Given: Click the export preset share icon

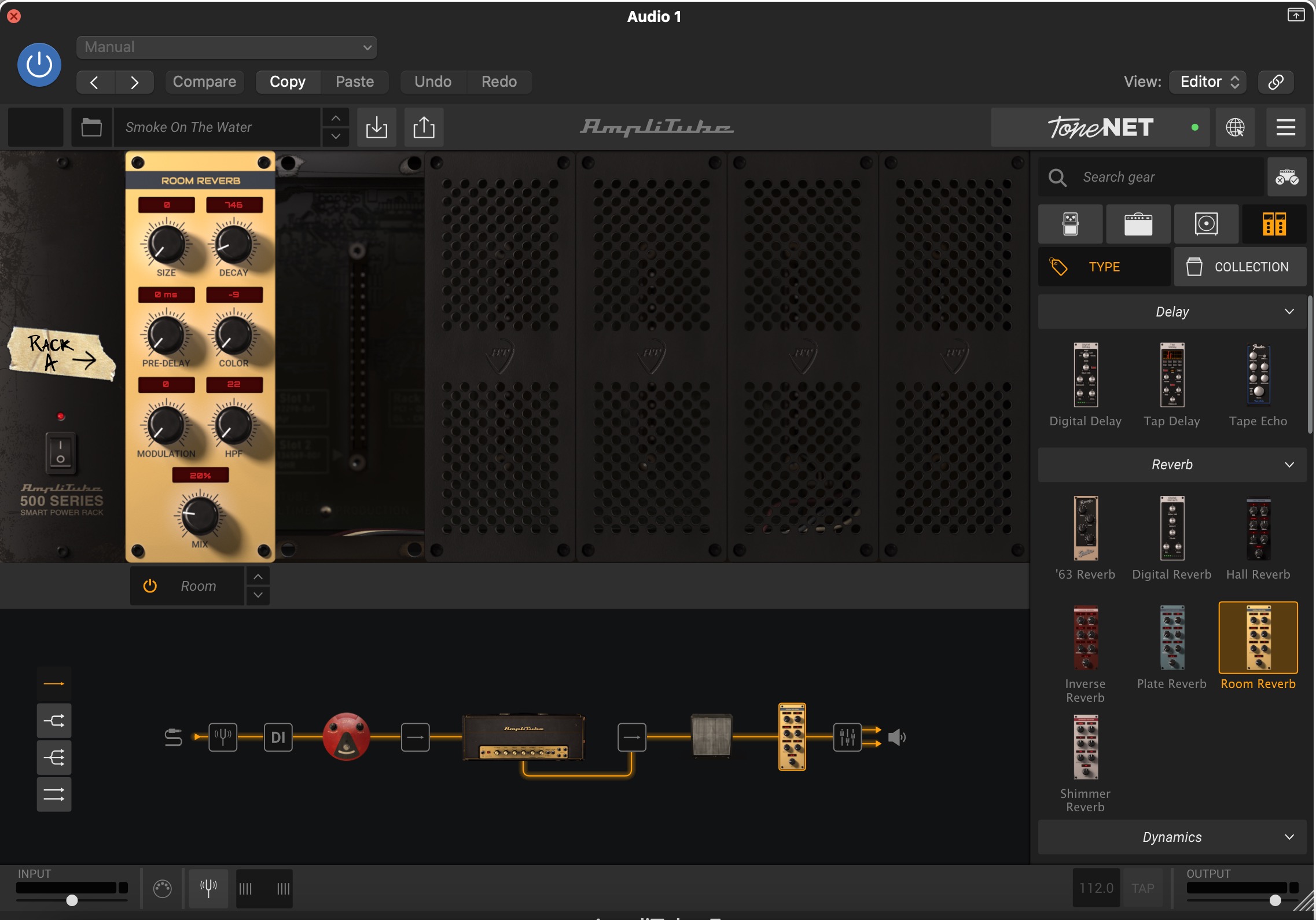Looking at the screenshot, I should 424,127.
